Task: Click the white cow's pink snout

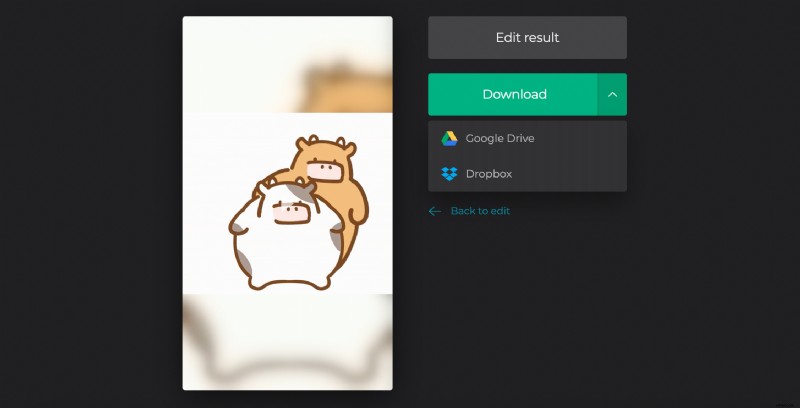Action: (x=292, y=212)
